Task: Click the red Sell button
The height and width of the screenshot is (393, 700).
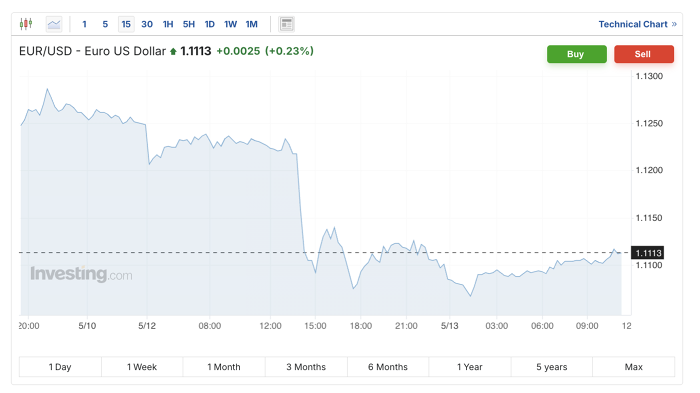Action: (644, 54)
